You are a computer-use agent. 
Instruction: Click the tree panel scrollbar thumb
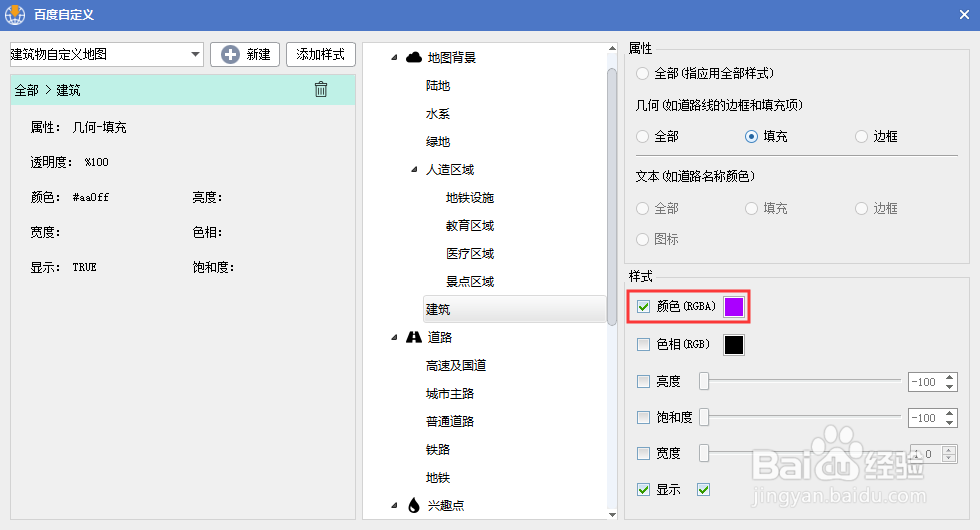click(x=612, y=196)
